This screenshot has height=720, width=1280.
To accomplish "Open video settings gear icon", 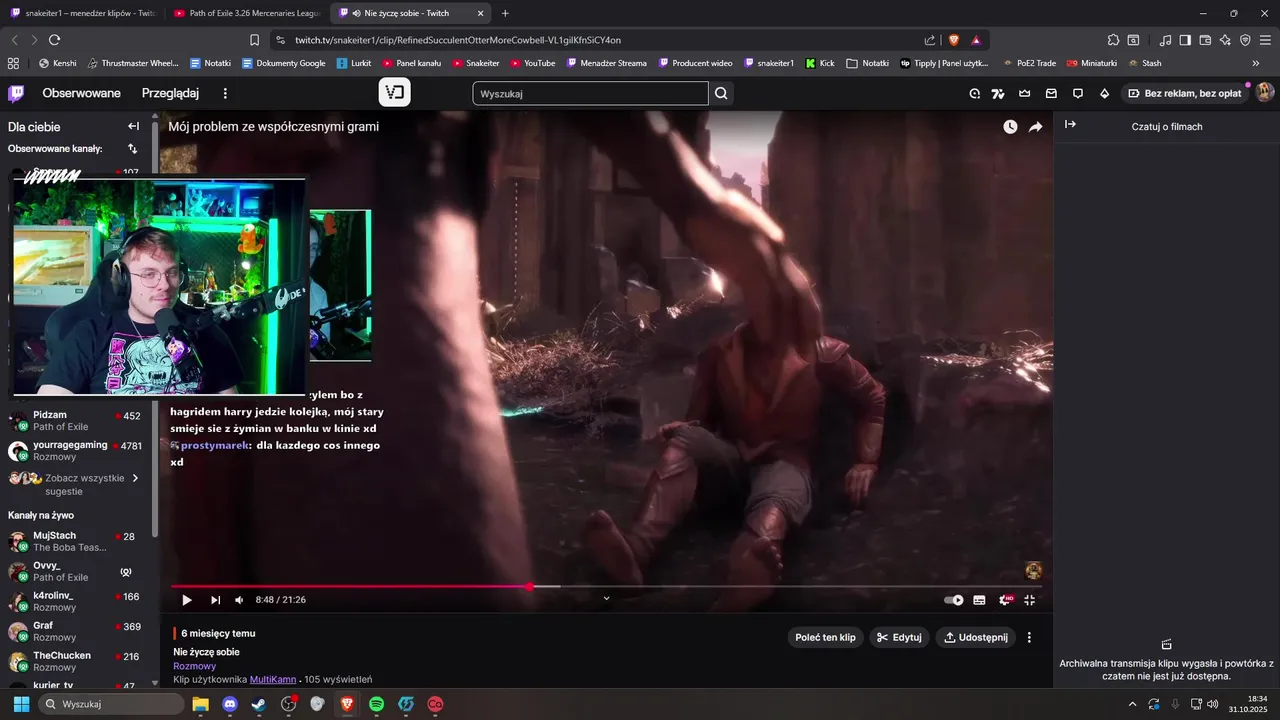I will pos(1005,600).
